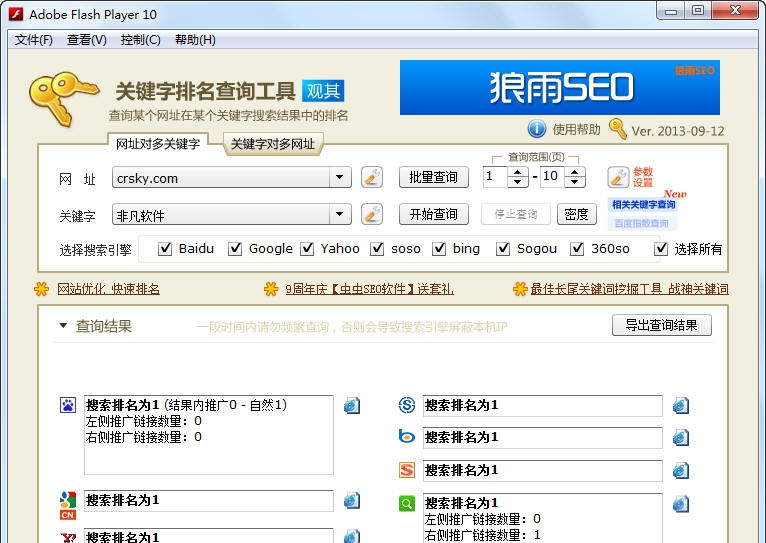Toggle the soso search engine checkbox
This screenshot has width=766, height=543.
pyautogui.click(x=377, y=249)
